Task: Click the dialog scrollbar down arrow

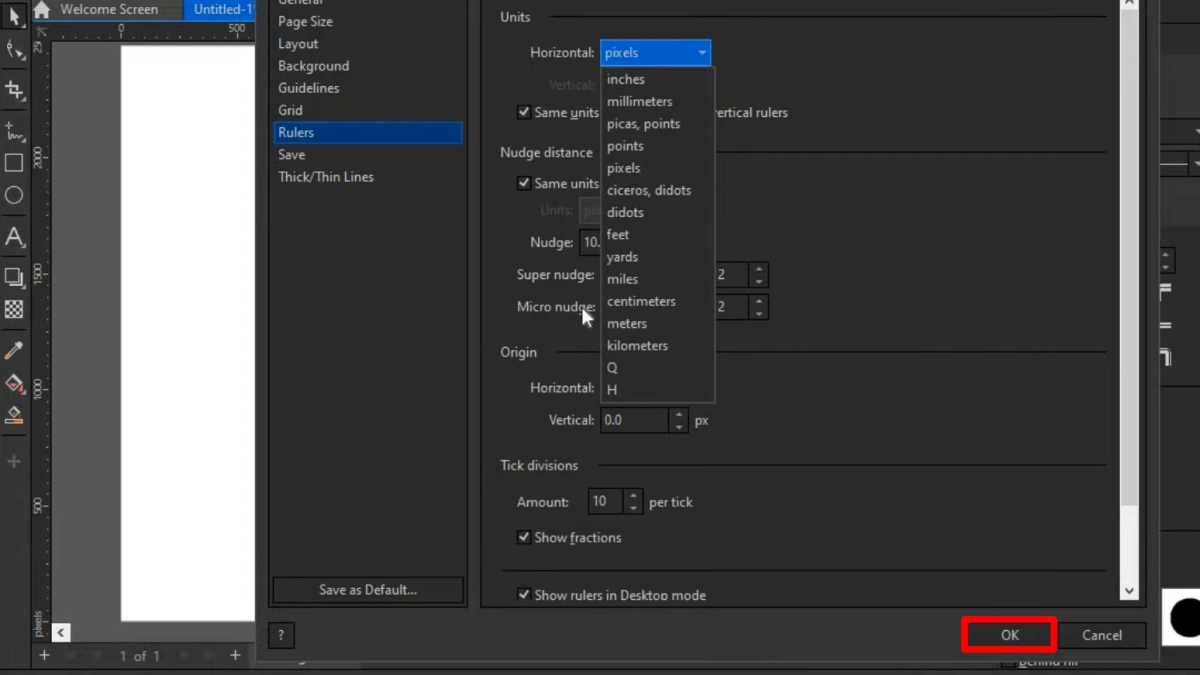Action: click(x=1129, y=591)
